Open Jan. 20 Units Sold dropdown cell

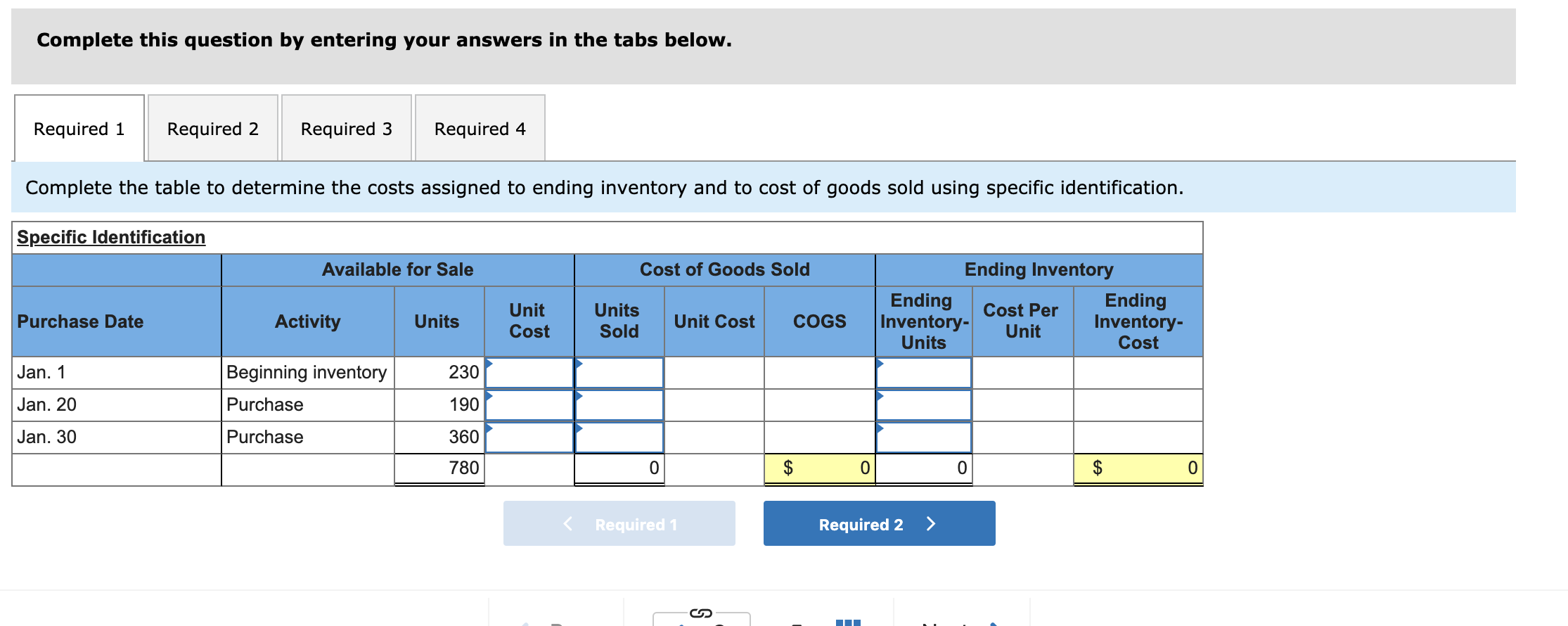pos(619,405)
